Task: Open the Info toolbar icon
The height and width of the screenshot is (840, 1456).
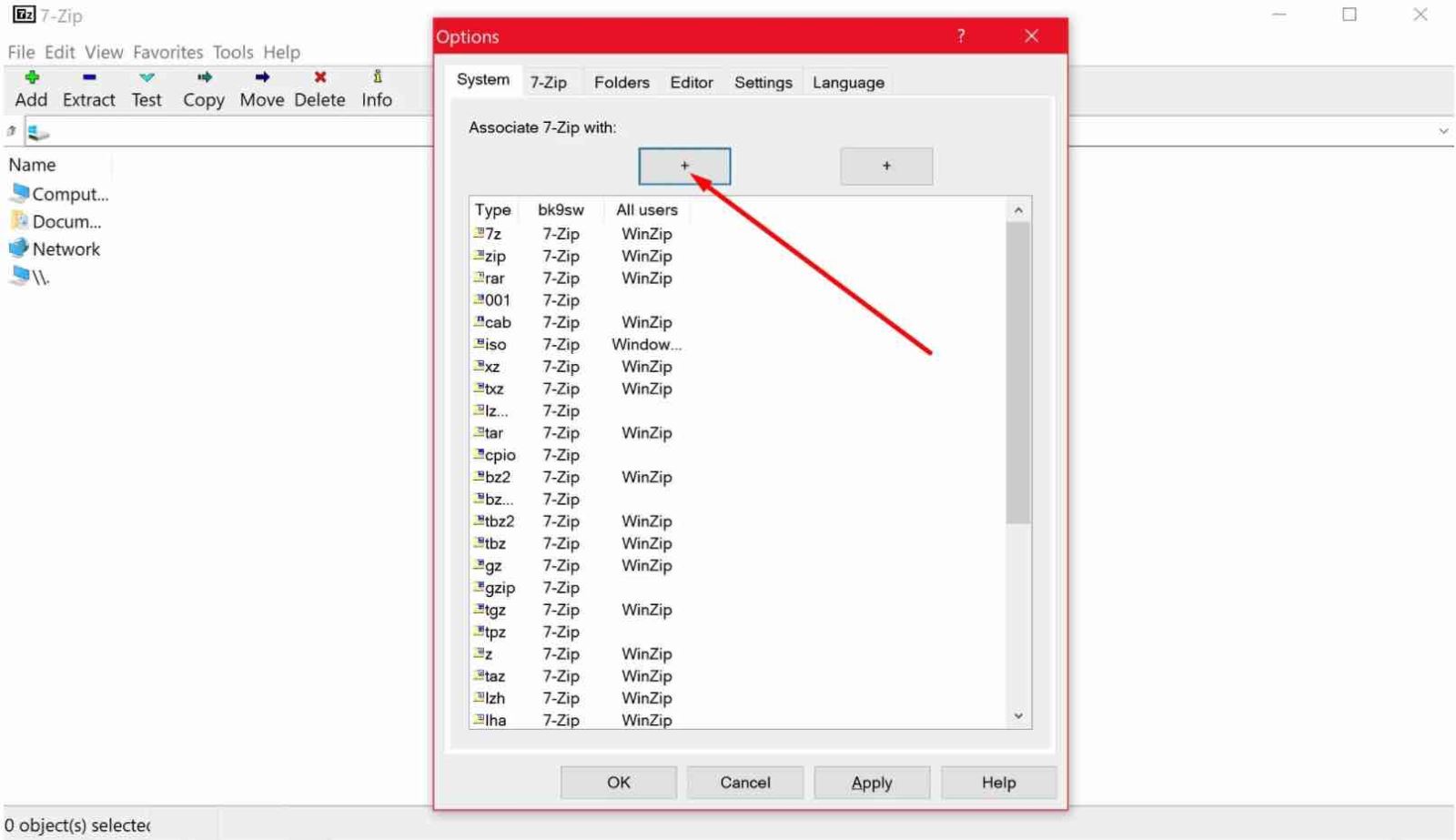Action: pos(377,77)
